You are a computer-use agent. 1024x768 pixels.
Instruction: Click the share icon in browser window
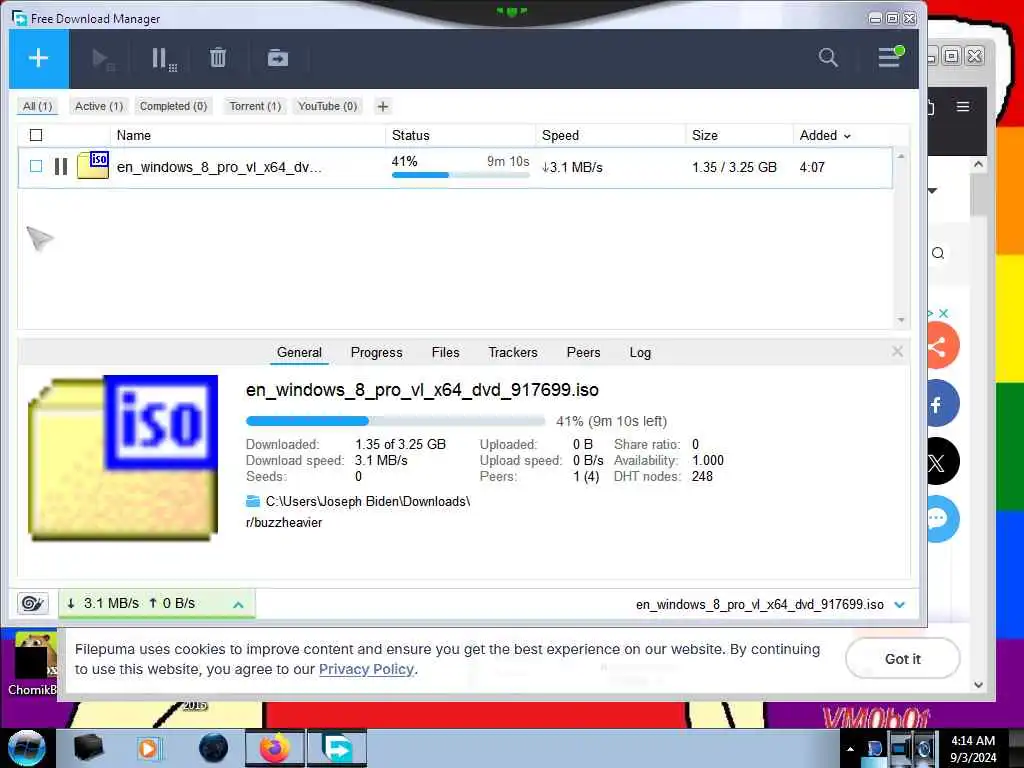tap(941, 347)
